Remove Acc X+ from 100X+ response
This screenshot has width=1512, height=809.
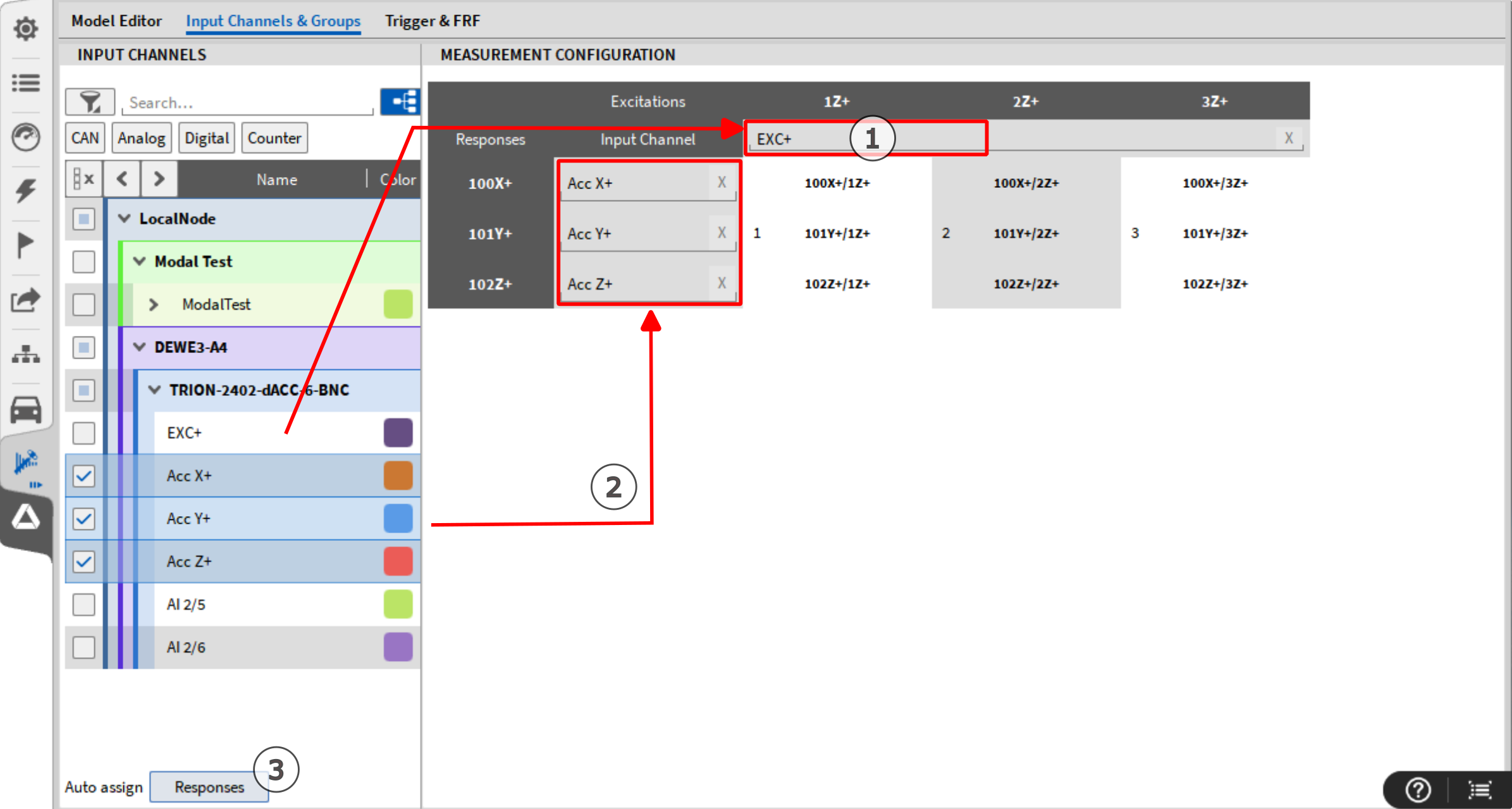pyautogui.click(x=722, y=182)
